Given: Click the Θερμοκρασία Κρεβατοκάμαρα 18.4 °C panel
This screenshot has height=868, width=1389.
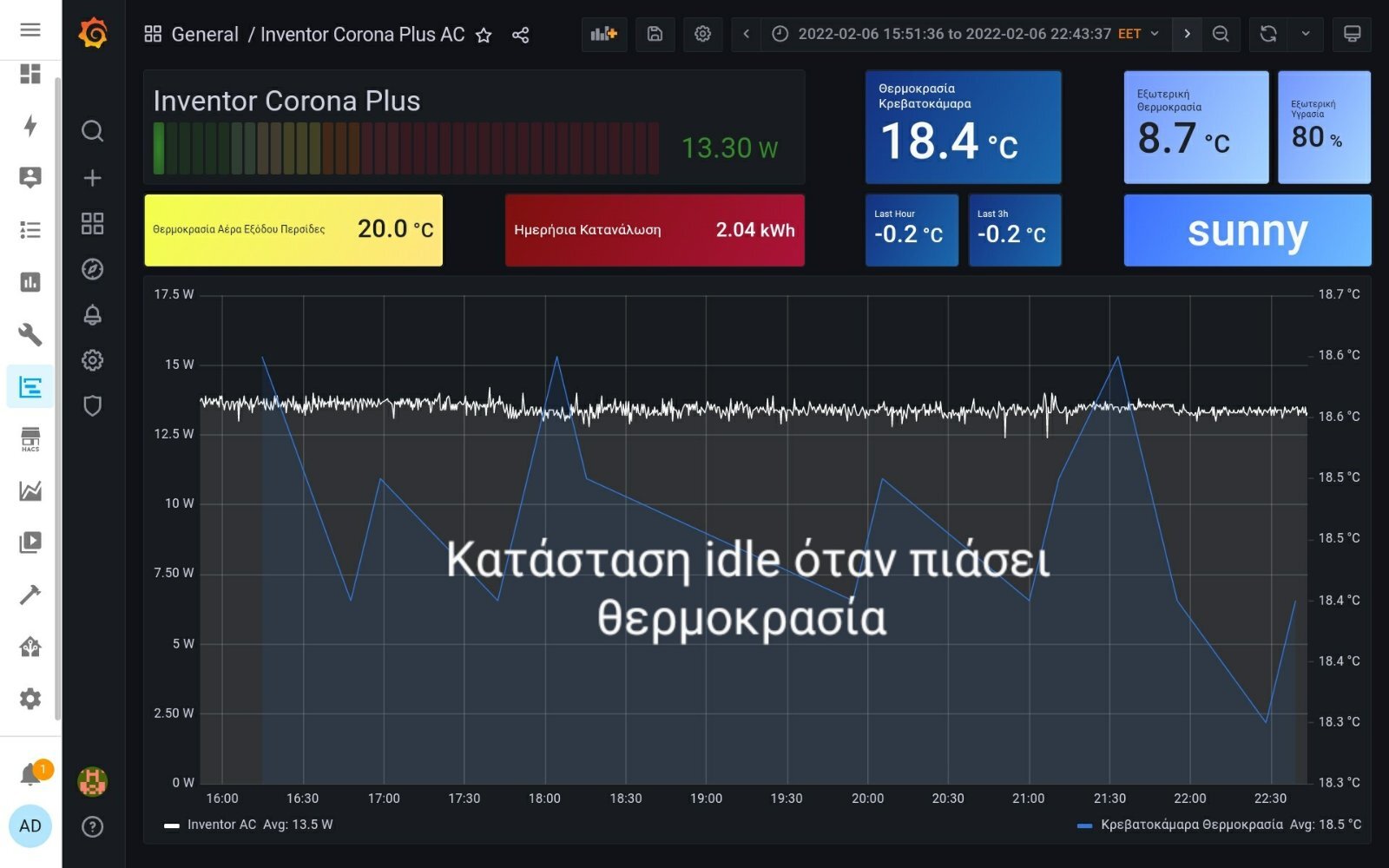Looking at the screenshot, I should click(x=963, y=127).
